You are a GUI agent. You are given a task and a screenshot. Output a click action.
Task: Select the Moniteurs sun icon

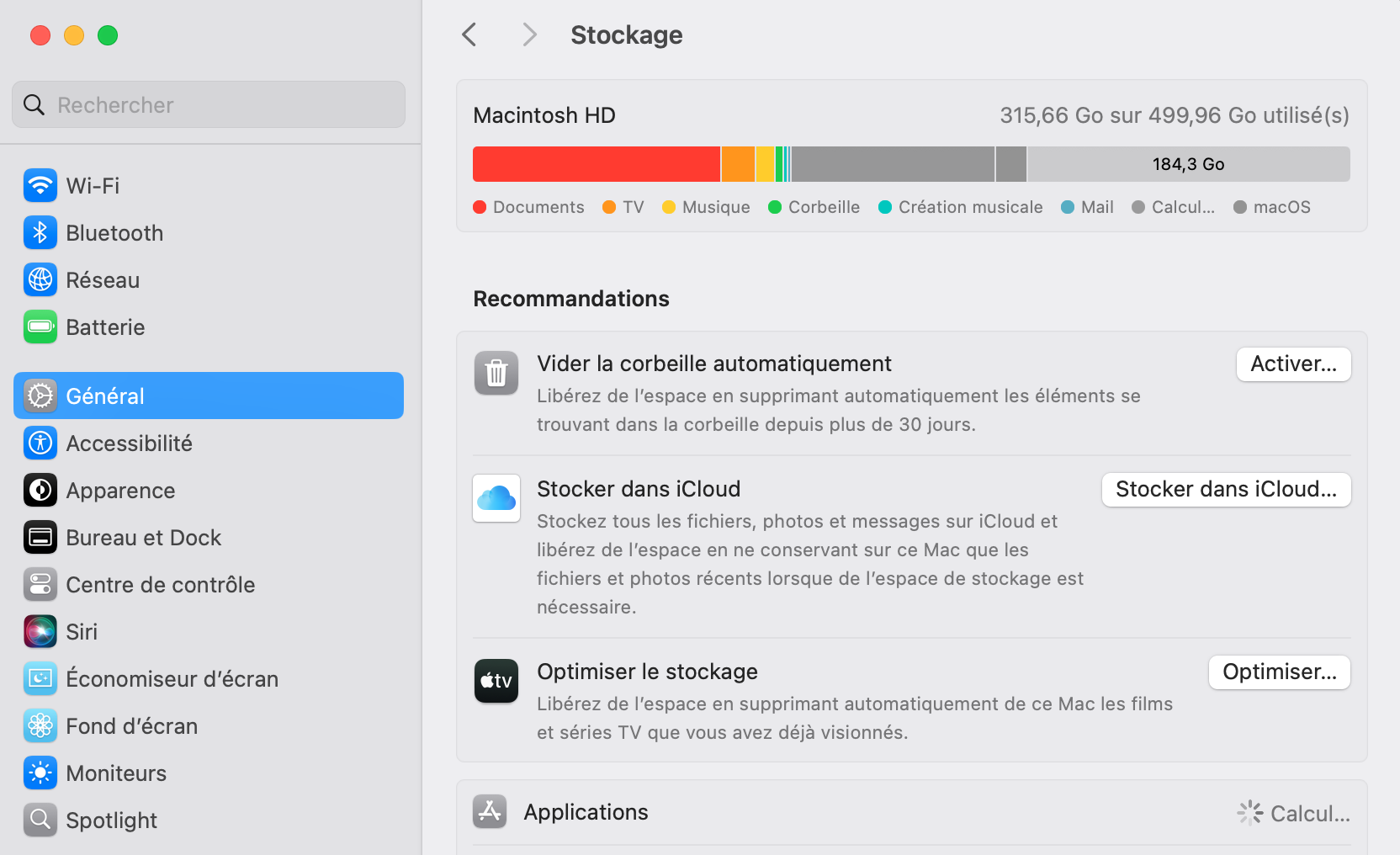pos(40,773)
